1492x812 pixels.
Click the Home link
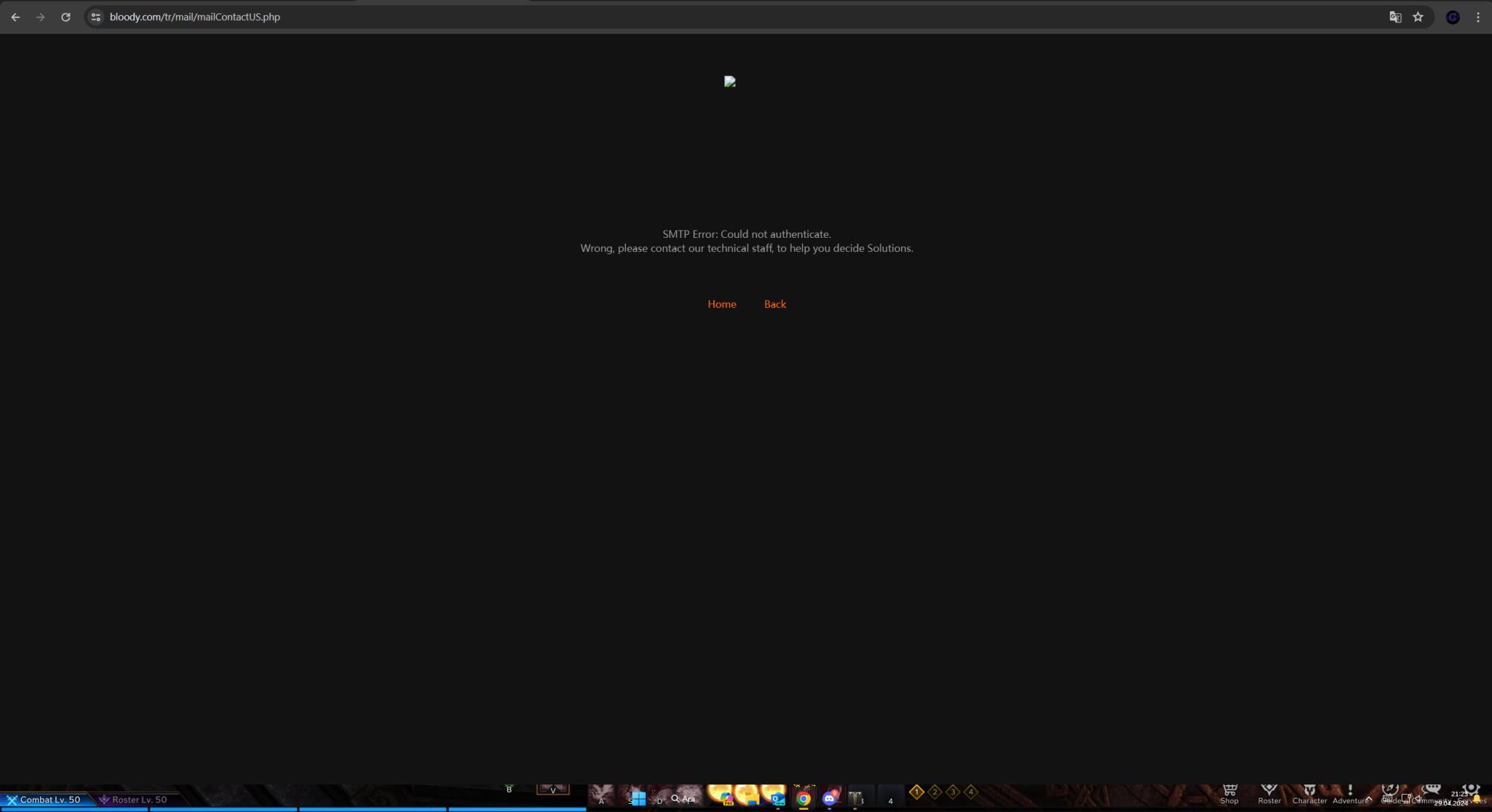(721, 304)
